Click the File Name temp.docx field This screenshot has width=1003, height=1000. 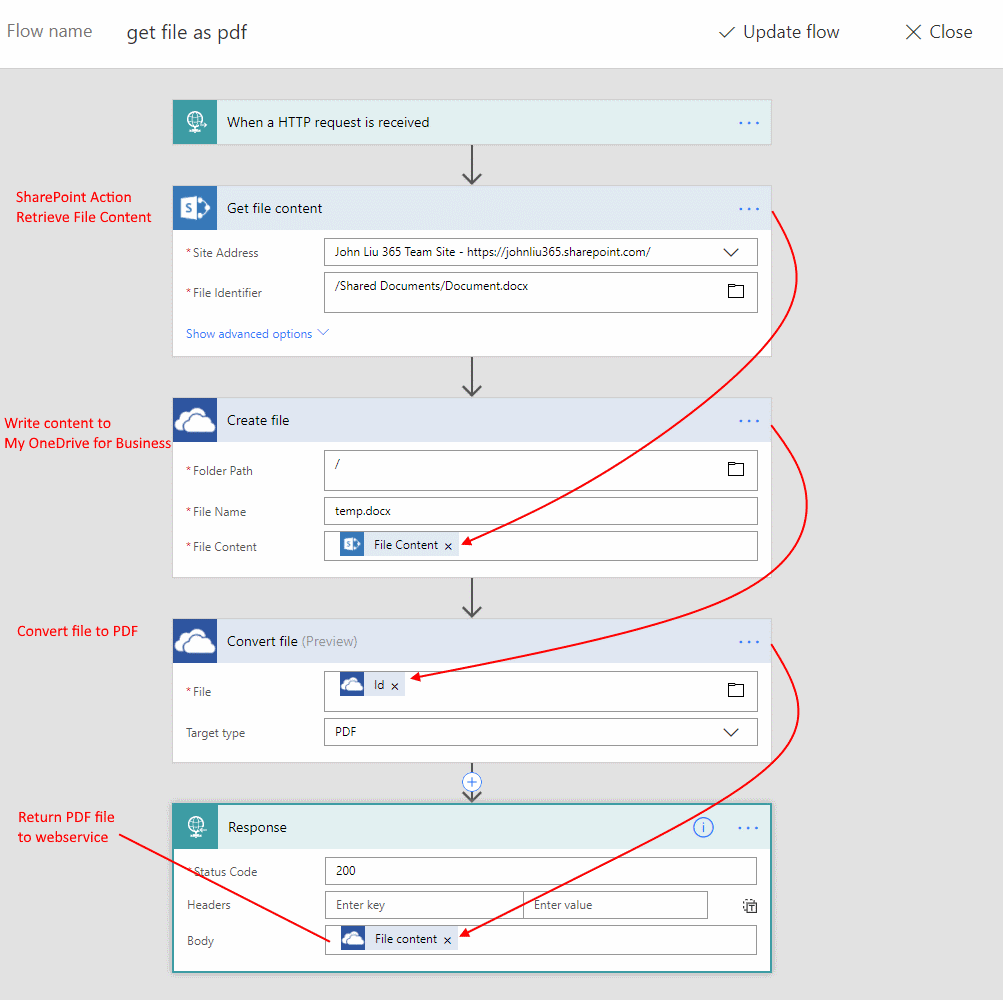click(x=540, y=511)
